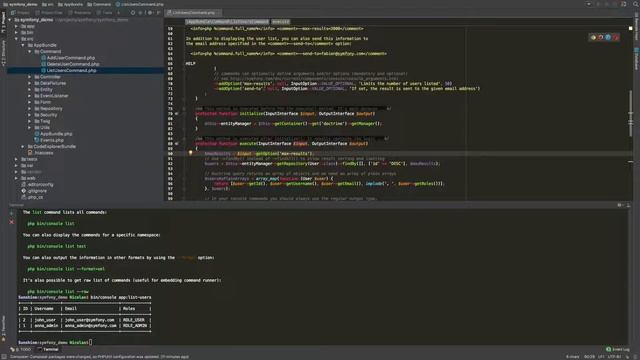
Task: Open the Remote Host side tool window
Action: click(636, 25)
